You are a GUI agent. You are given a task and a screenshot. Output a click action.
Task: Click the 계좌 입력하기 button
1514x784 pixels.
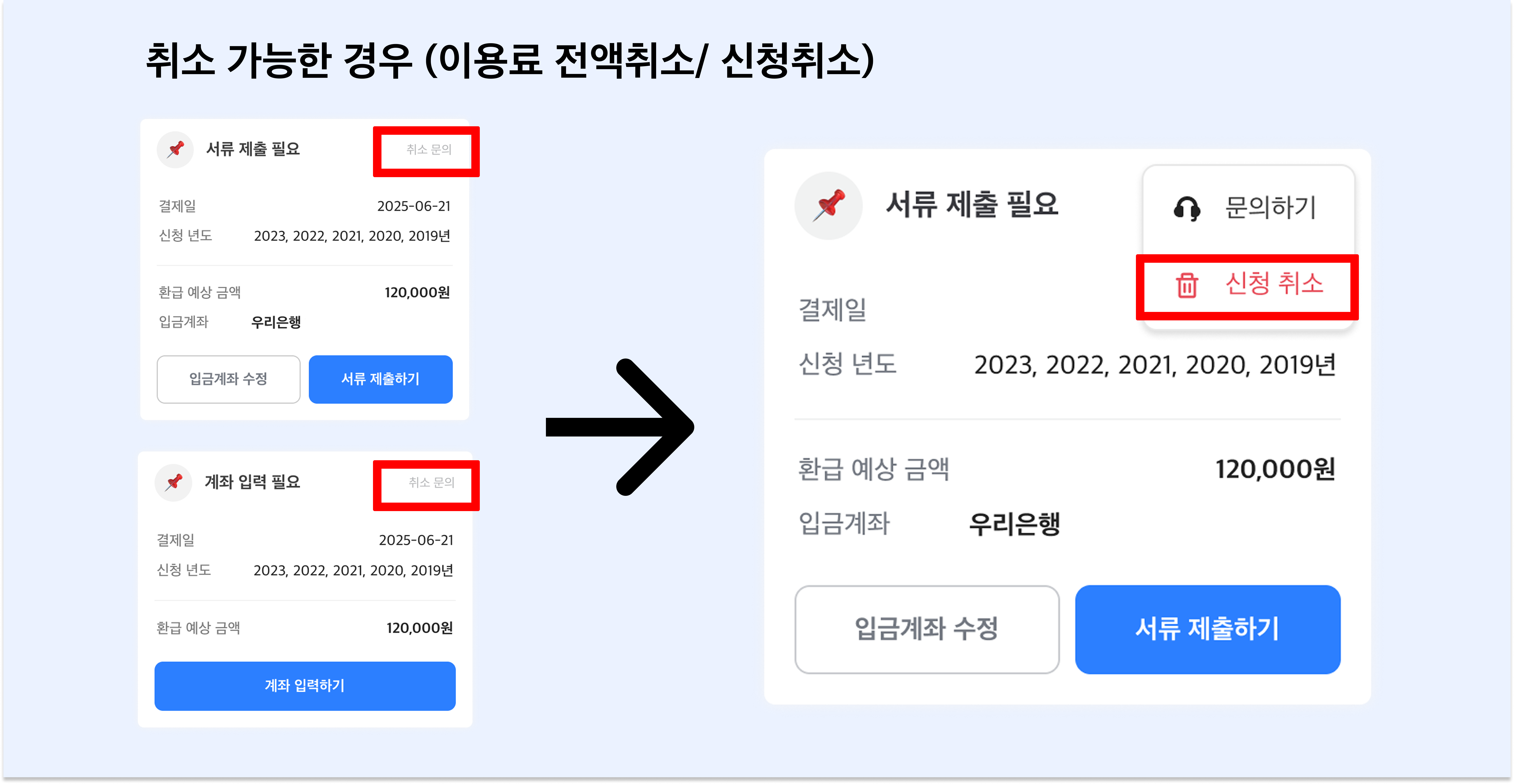305,686
